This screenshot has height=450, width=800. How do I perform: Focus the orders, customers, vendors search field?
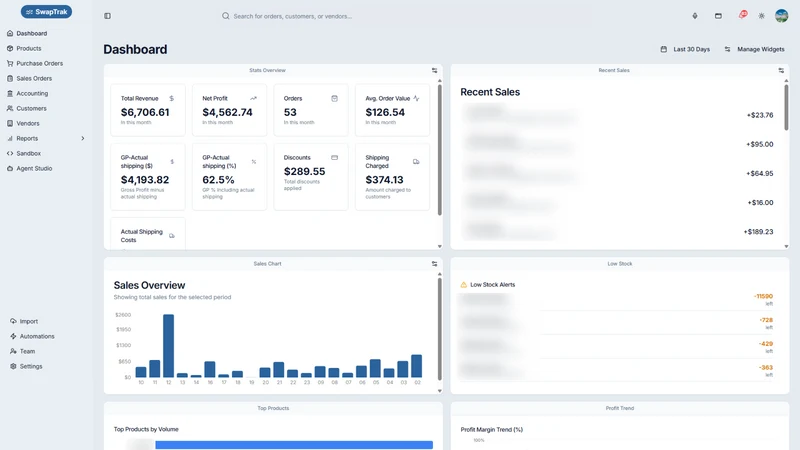pyautogui.click(x=292, y=16)
